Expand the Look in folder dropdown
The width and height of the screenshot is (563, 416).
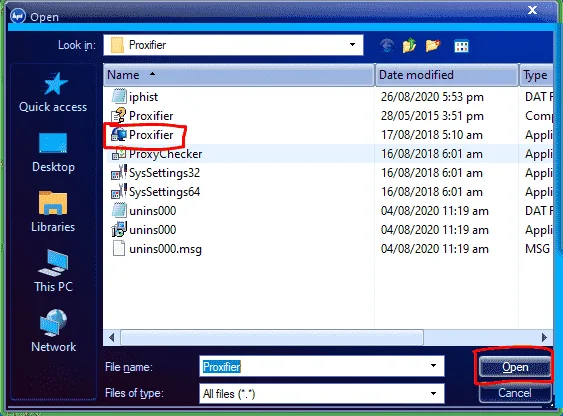[x=352, y=45]
